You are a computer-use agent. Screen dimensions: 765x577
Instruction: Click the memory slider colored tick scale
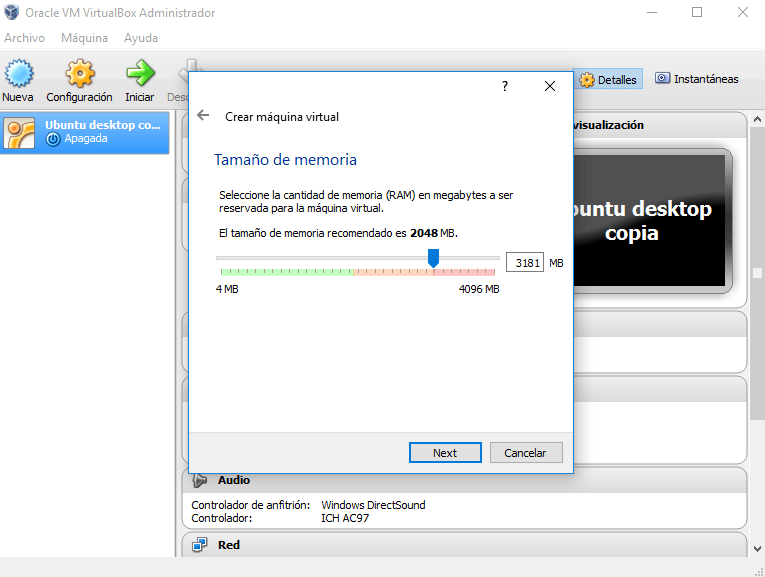(358, 272)
